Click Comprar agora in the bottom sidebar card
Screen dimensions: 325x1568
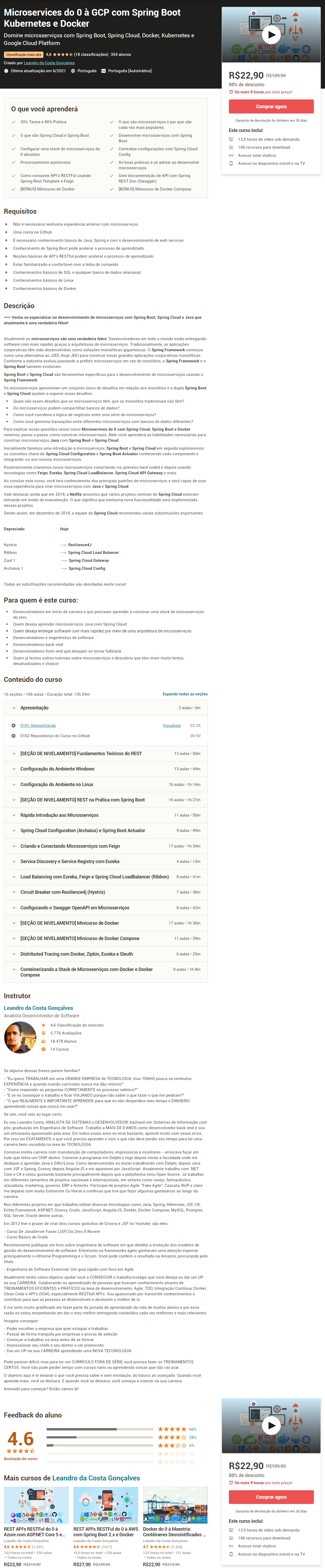tap(271, 1497)
